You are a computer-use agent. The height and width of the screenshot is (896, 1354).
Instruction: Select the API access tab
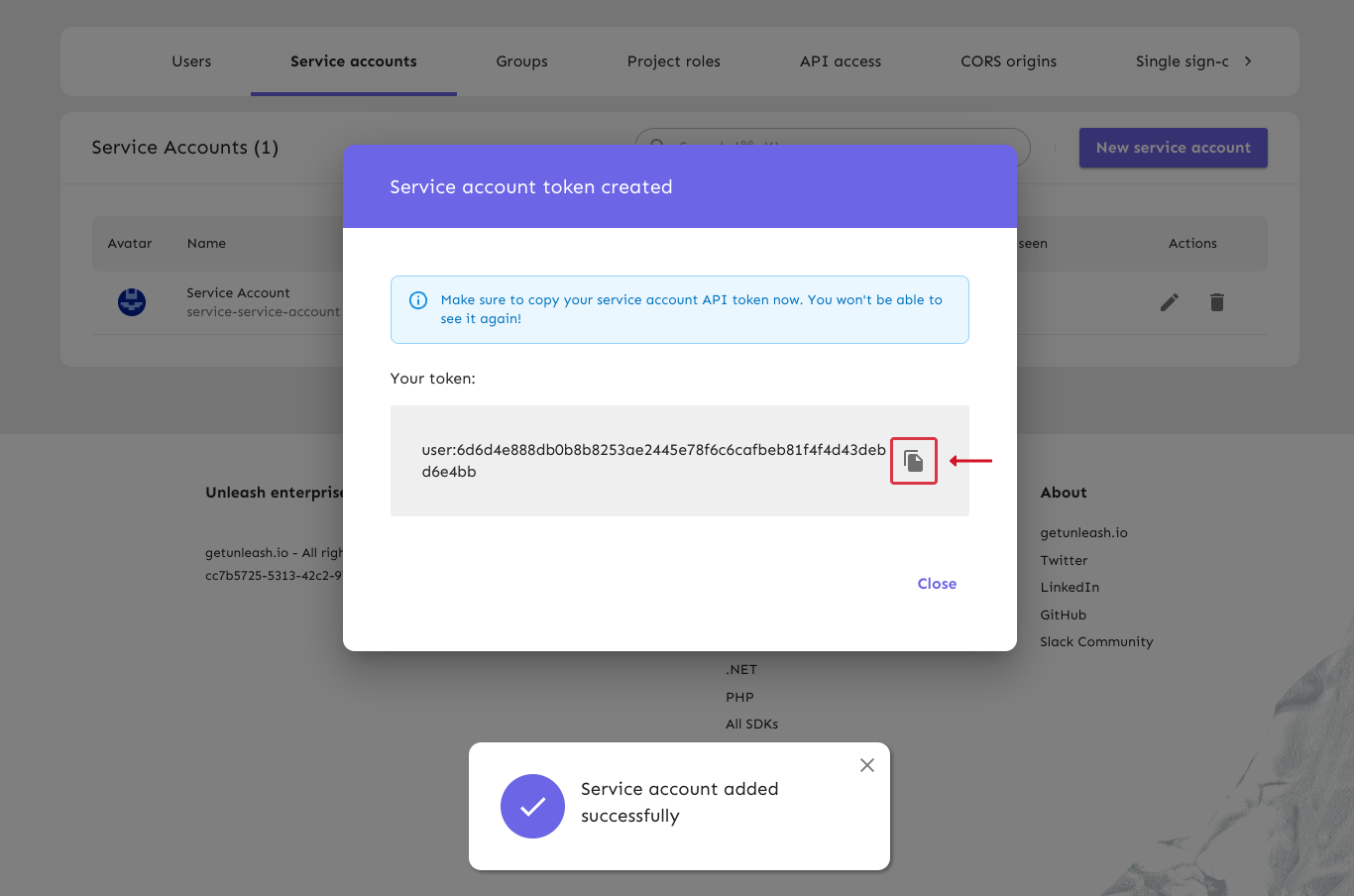[841, 61]
